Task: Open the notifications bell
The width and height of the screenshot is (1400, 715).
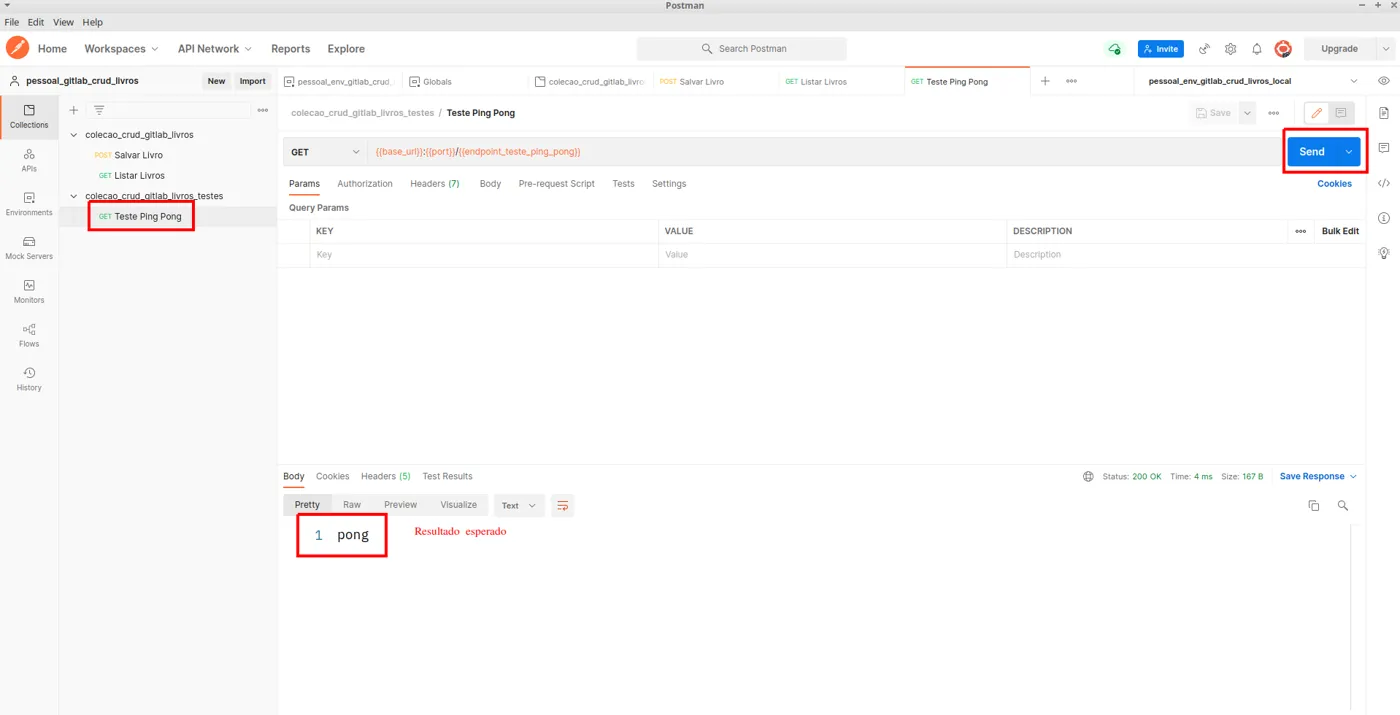Action: coord(1257,49)
